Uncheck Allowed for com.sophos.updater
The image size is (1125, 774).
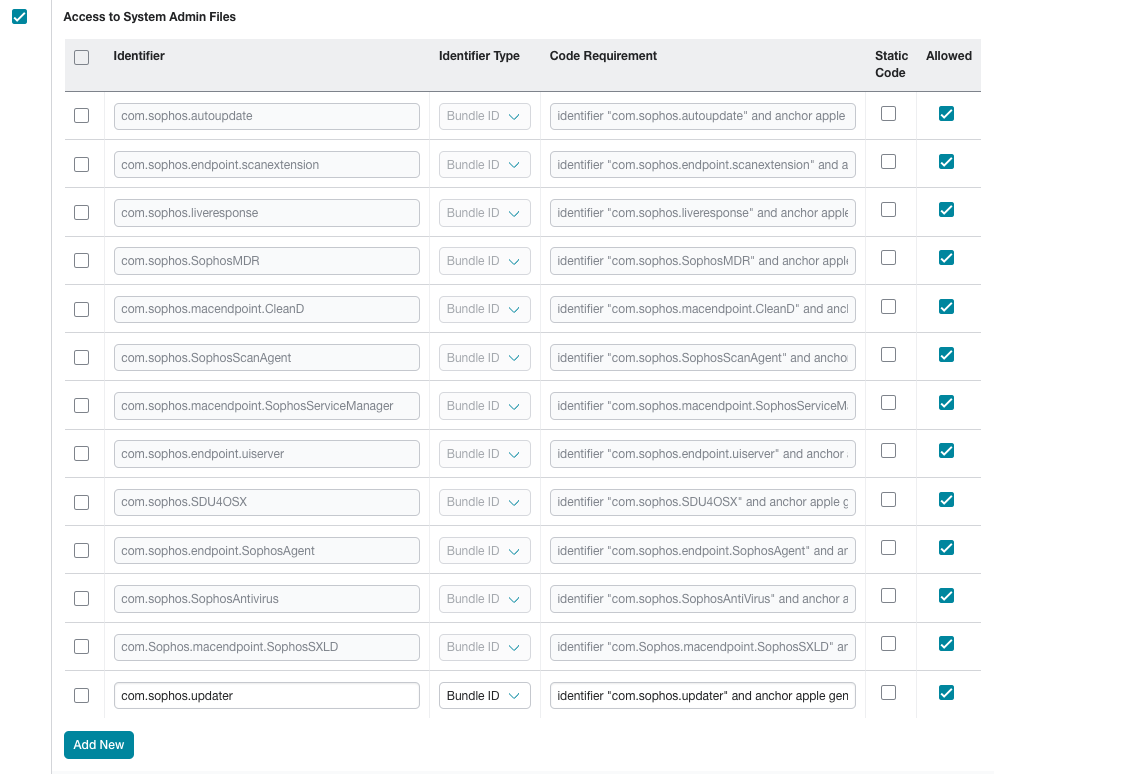946,692
